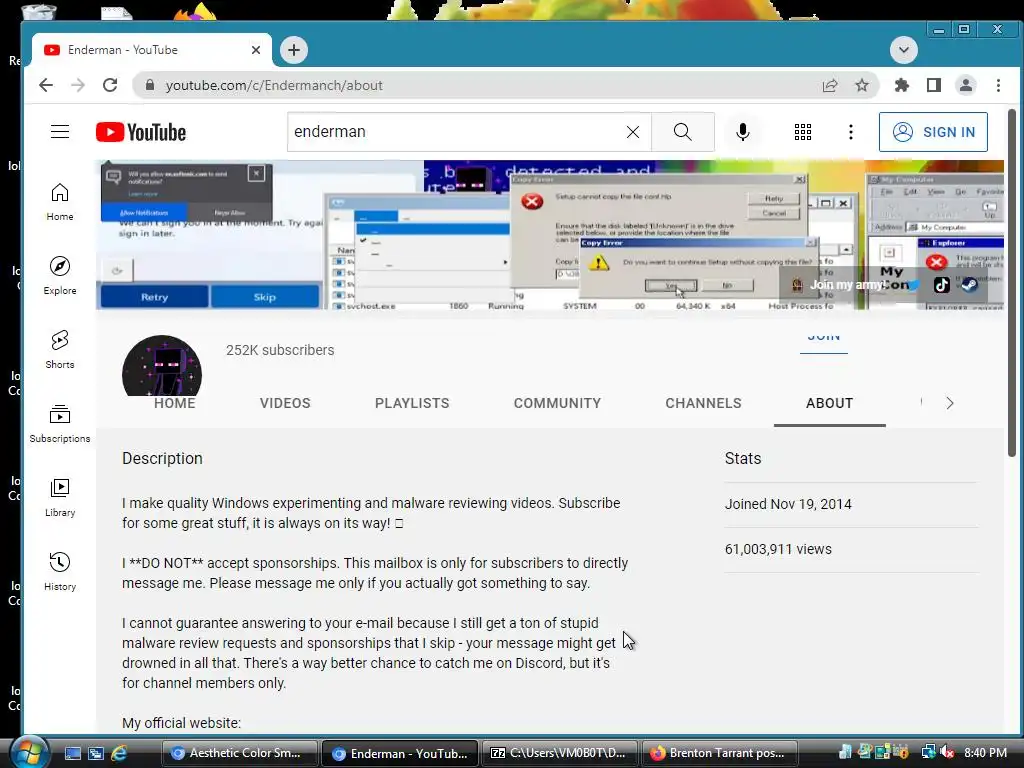The height and width of the screenshot is (768, 1024).
Task: Open Shorts in the sidebar
Action: click(60, 349)
